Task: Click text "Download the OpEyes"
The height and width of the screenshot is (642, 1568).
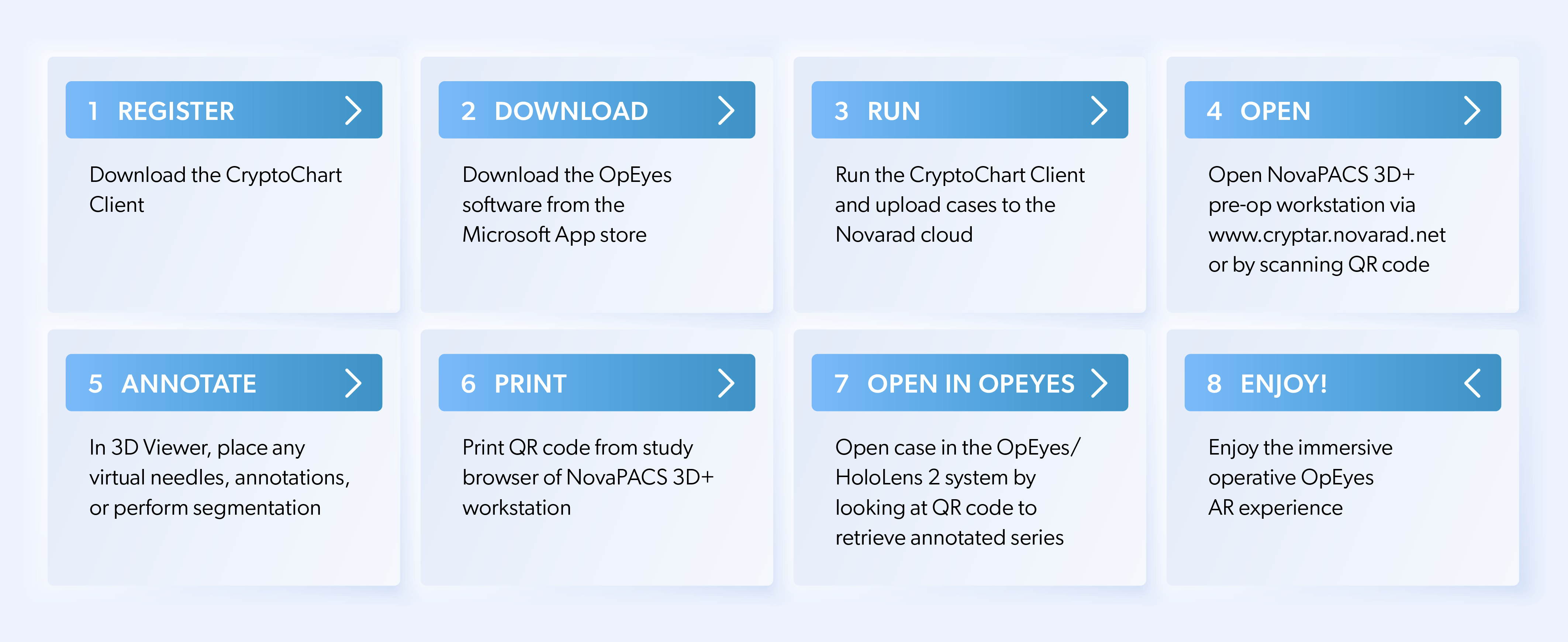Action: (567, 175)
